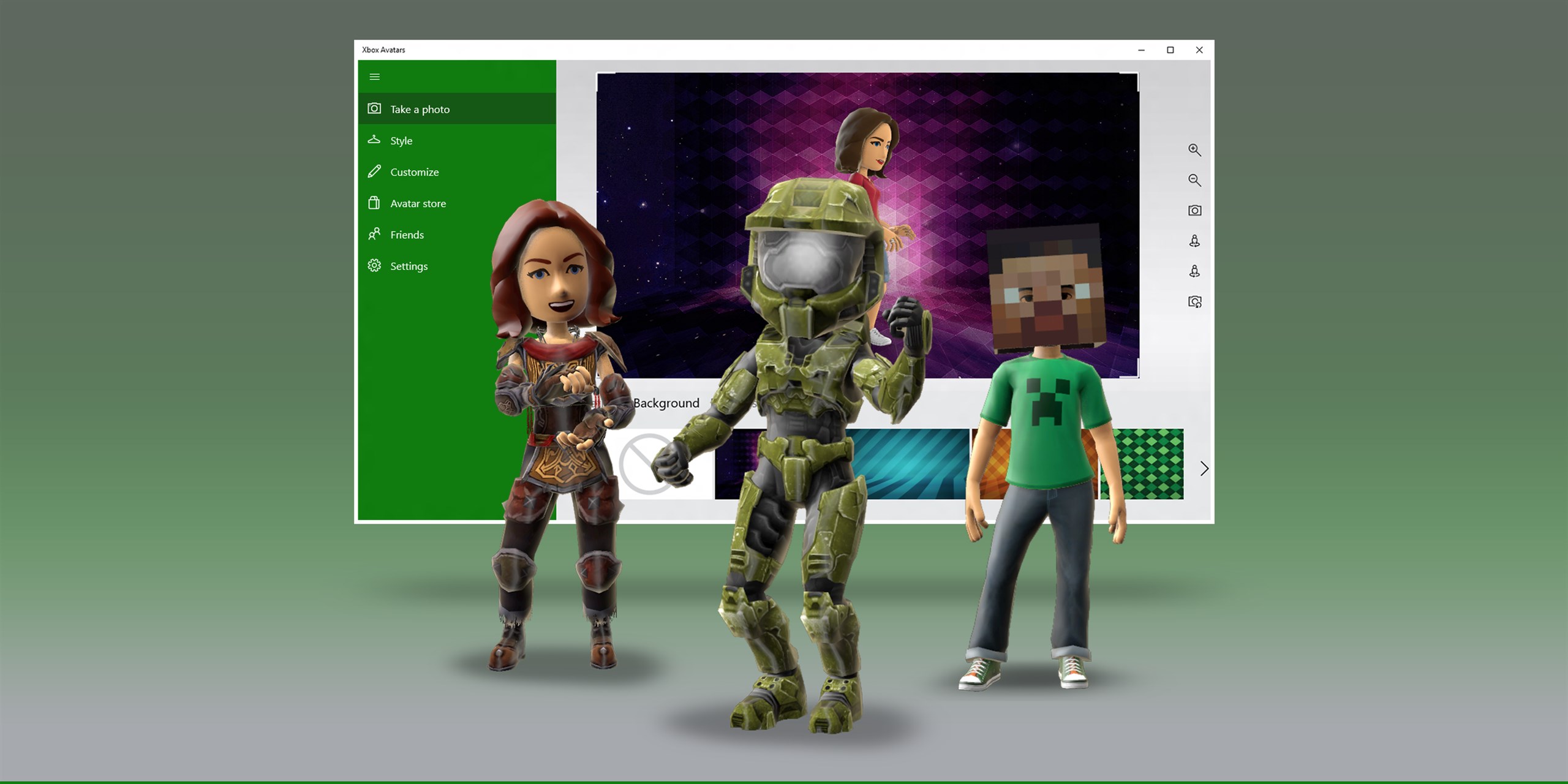Select the Customize pencil icon
Screen dimensions: 1568x784
point(374,171)
